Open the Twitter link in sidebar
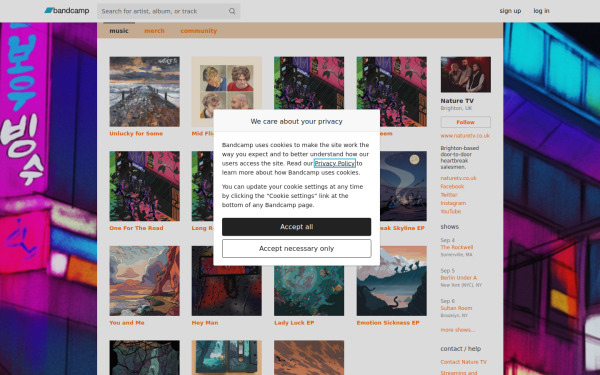The height and width of the screenshot is (375, 600). tap(449, 195)
